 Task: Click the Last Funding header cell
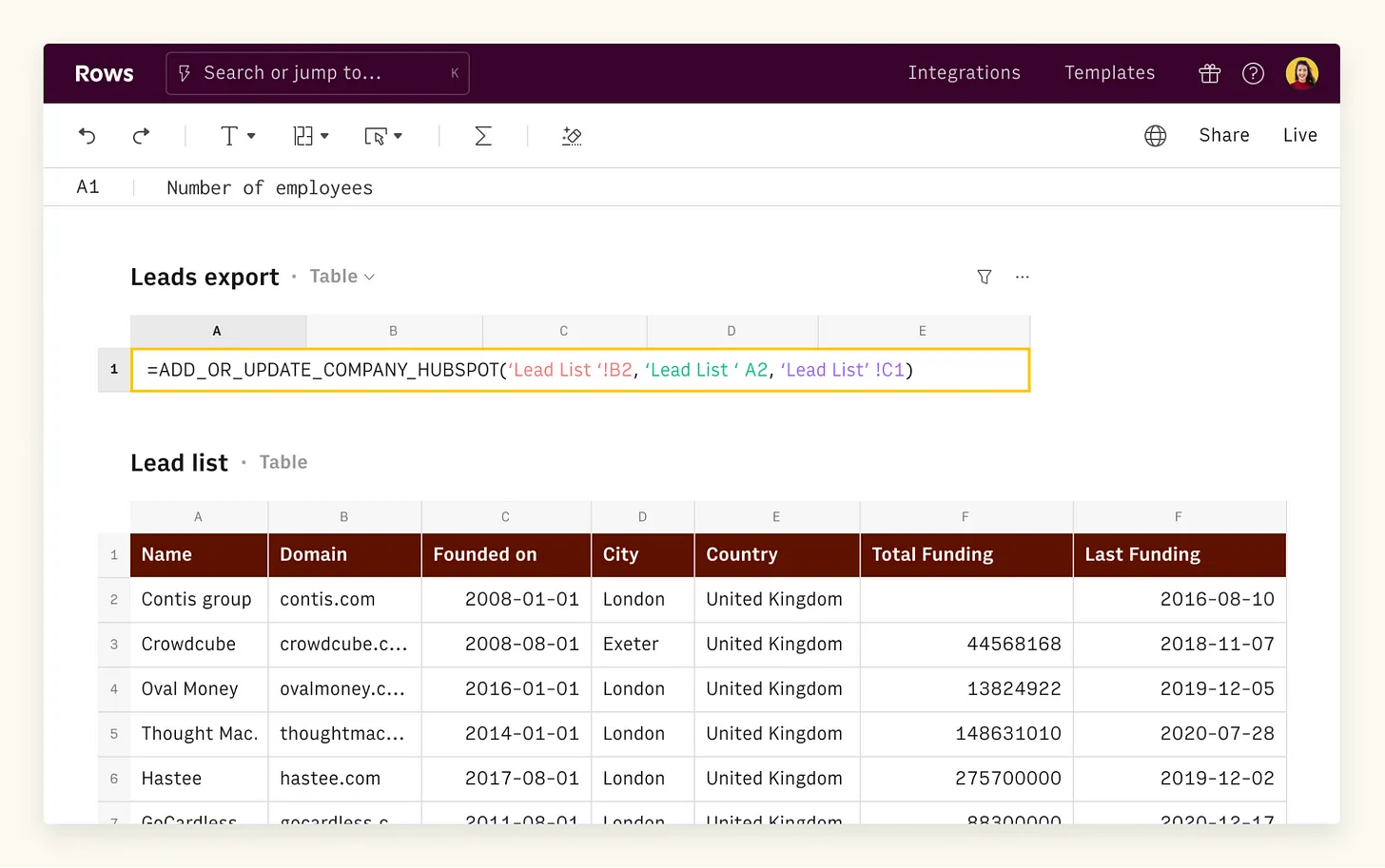click(x=1180, y=555)
